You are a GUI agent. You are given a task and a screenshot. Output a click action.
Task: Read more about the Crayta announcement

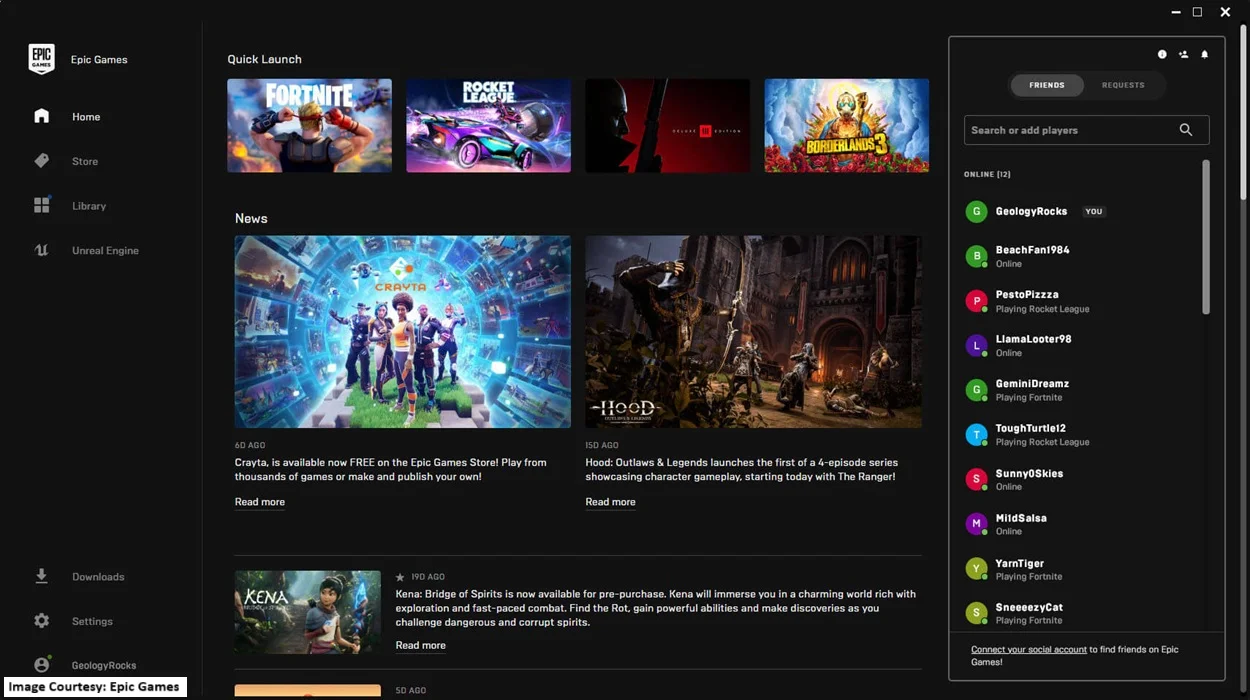(259, 501)
